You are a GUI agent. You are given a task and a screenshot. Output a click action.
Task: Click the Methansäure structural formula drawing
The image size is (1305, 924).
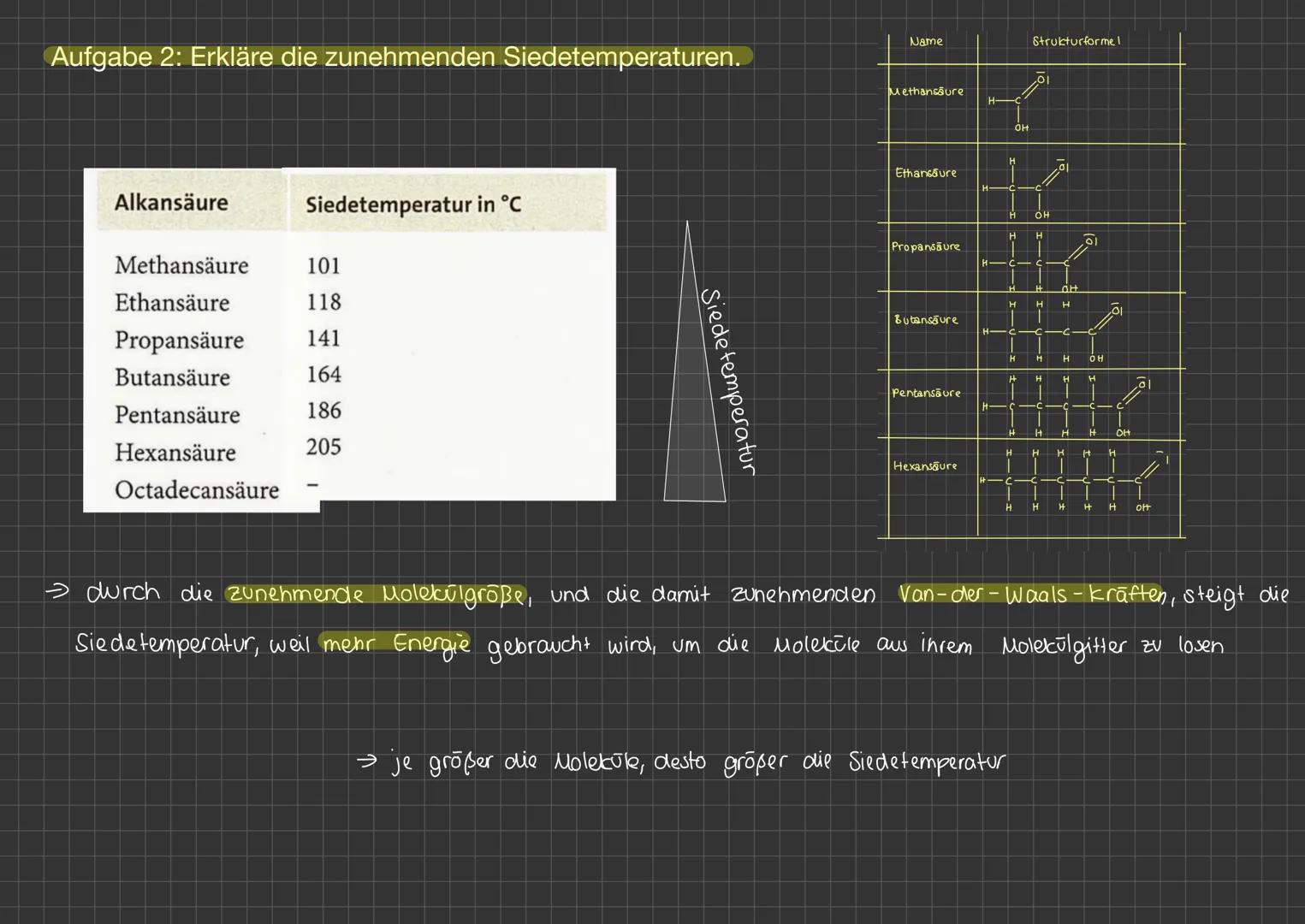(1020, 103)
